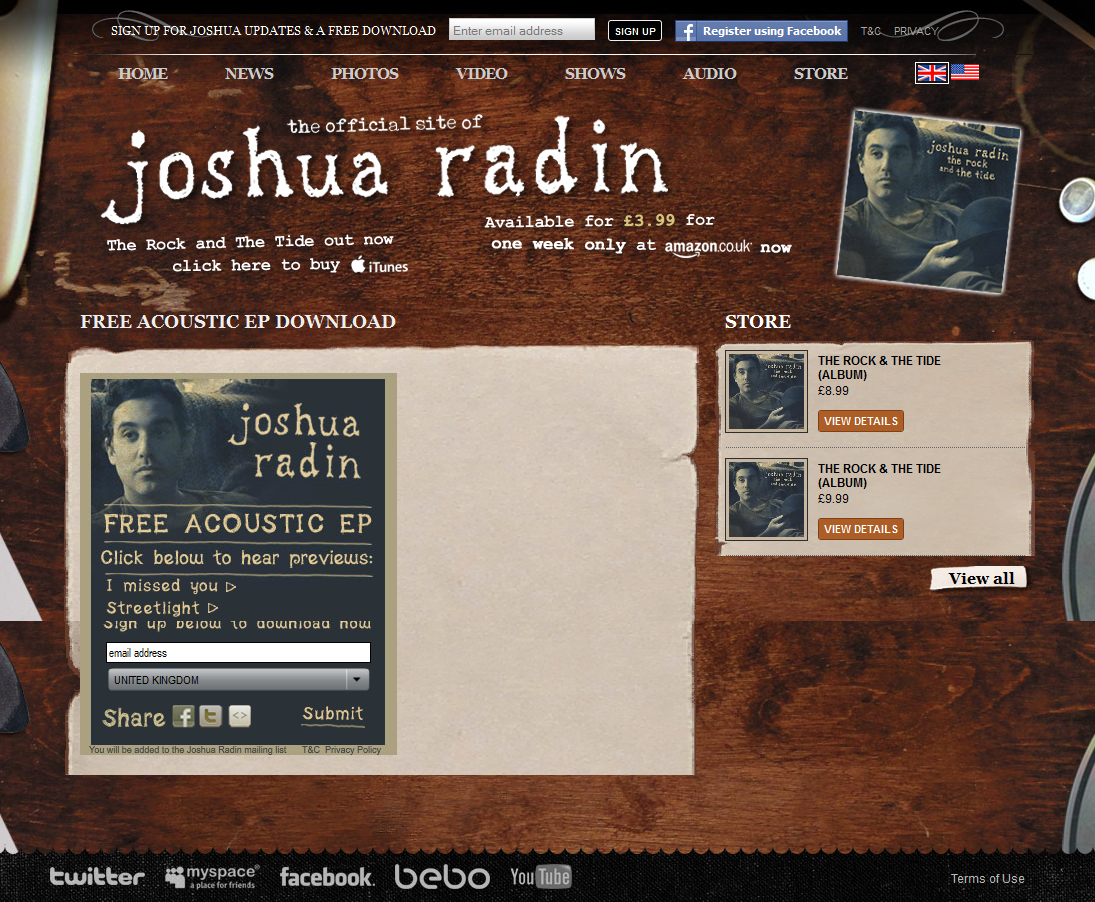Click the View all store button
This screenshot has height=902, width=1095.
point(979,578)
